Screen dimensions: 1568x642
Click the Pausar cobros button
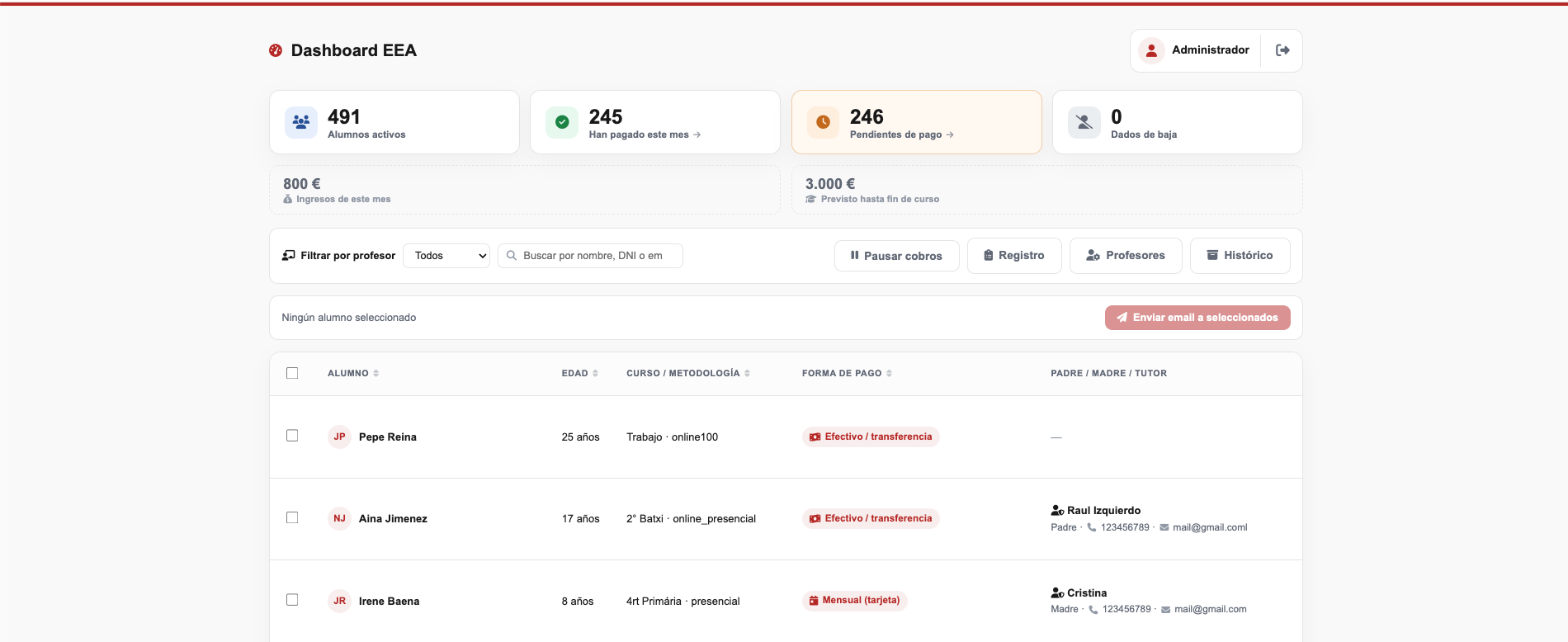[896, 256]
